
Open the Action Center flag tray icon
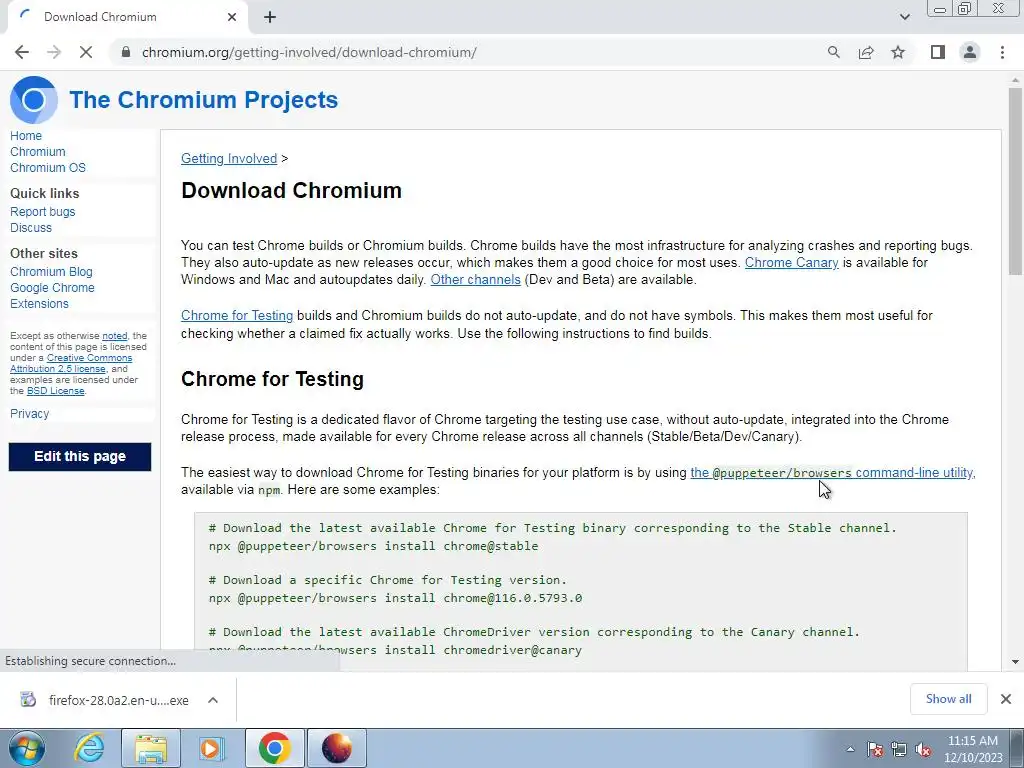tap(875, 749)
